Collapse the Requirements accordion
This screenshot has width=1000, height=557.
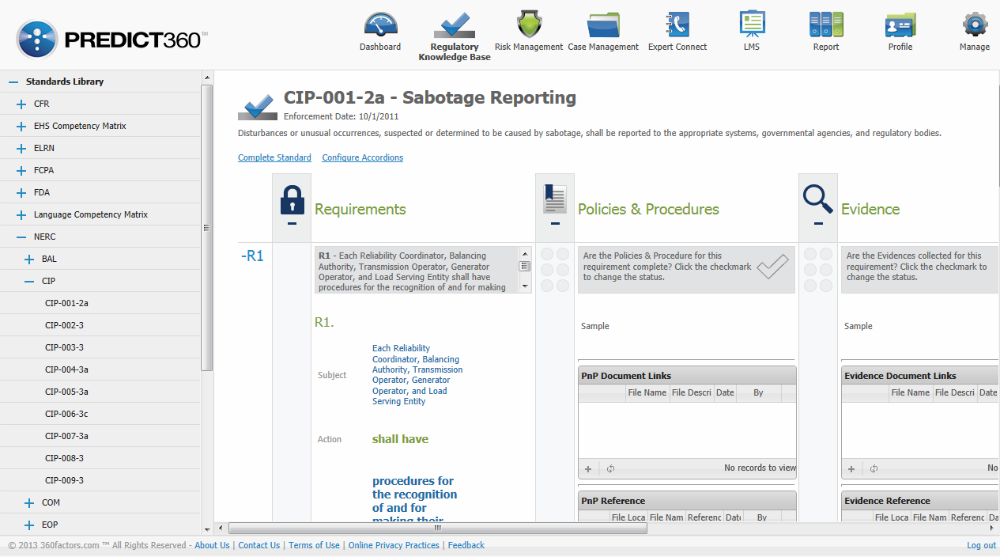tap(291, 224)
